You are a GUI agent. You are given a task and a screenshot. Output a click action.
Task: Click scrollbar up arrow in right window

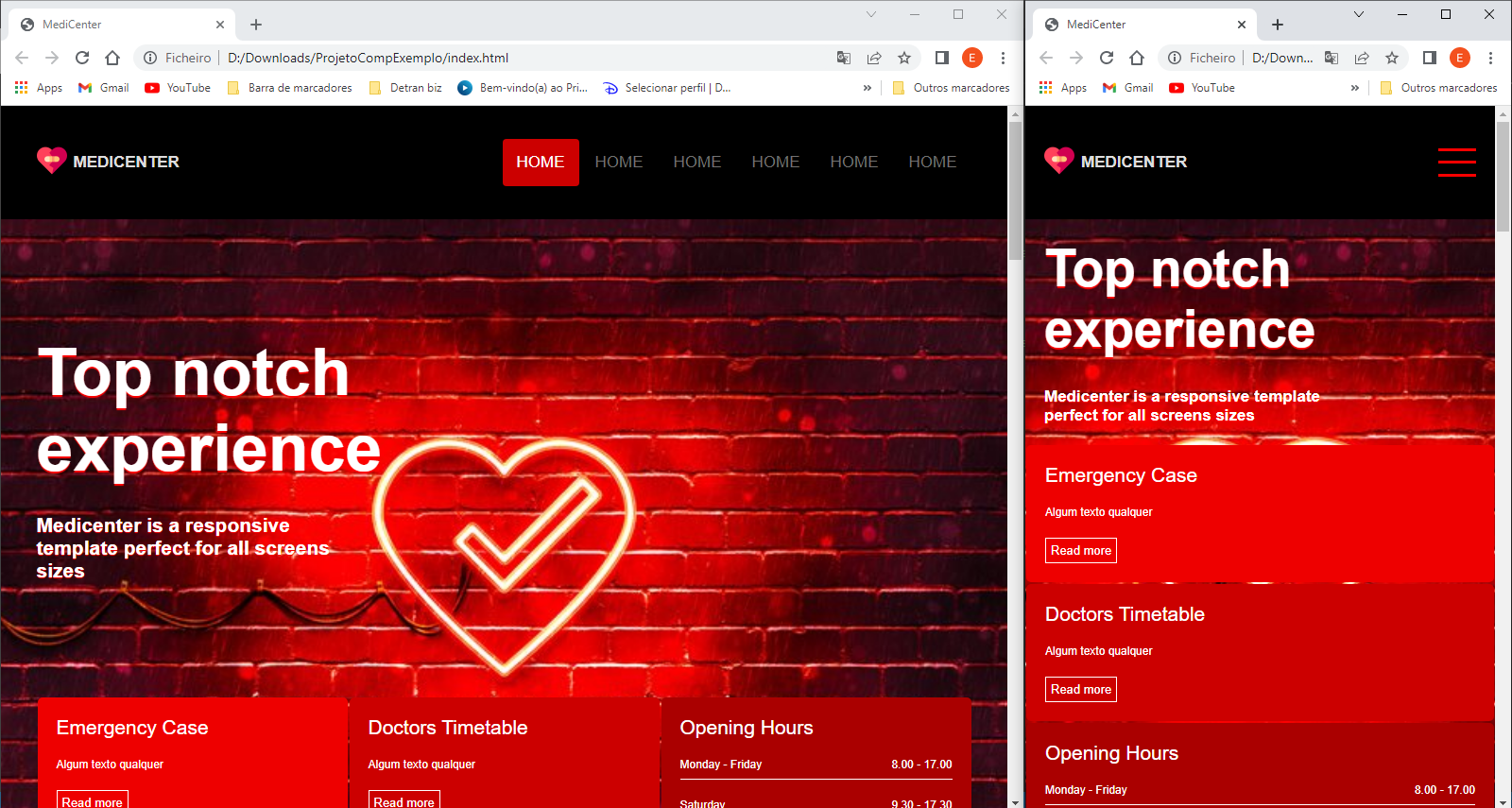[x=1503, y=113]
